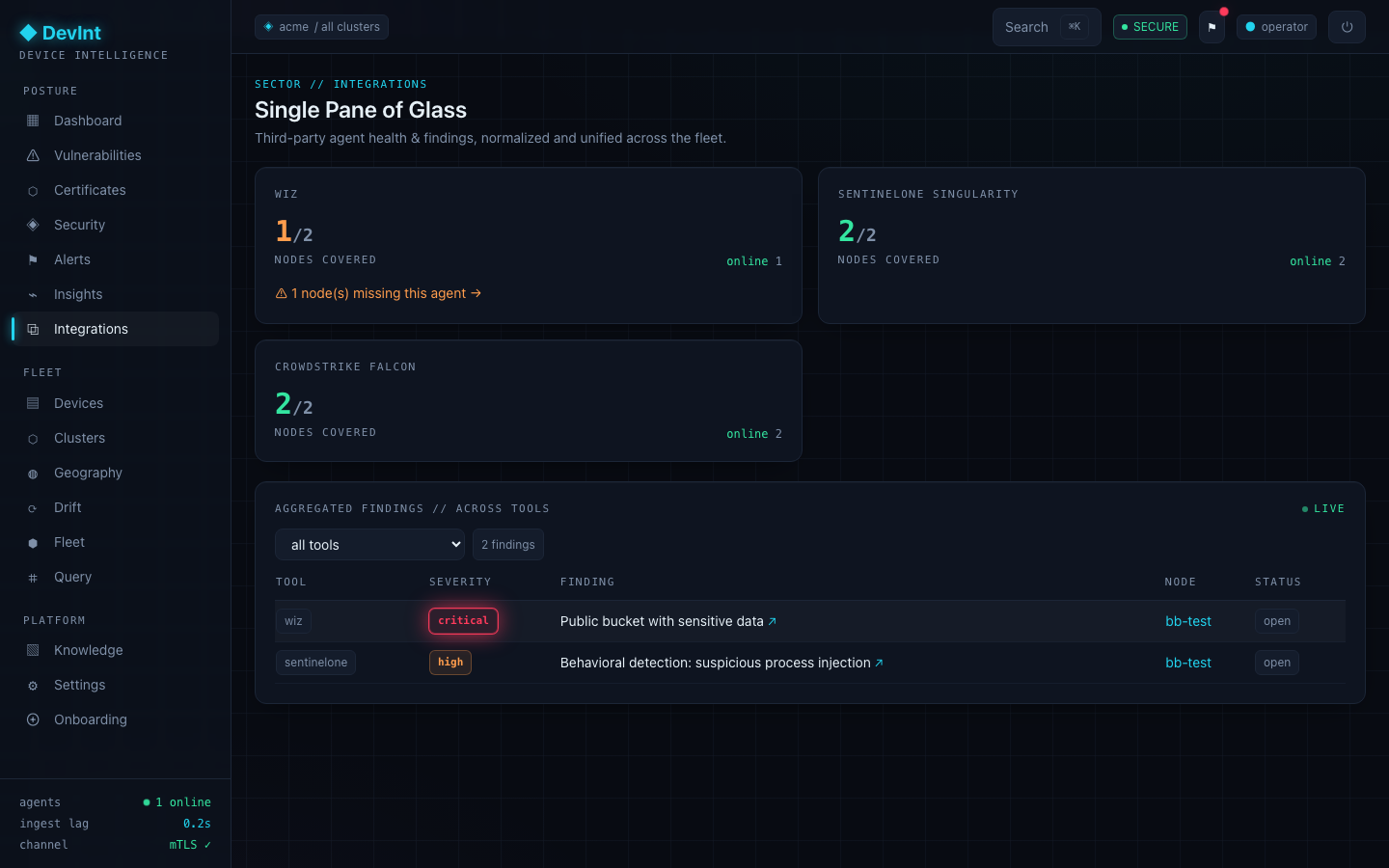Image resolution: width=1389 pixels, height=868 pixels.
Task: Click the Search field in top bar
Action: [1047, 27]
